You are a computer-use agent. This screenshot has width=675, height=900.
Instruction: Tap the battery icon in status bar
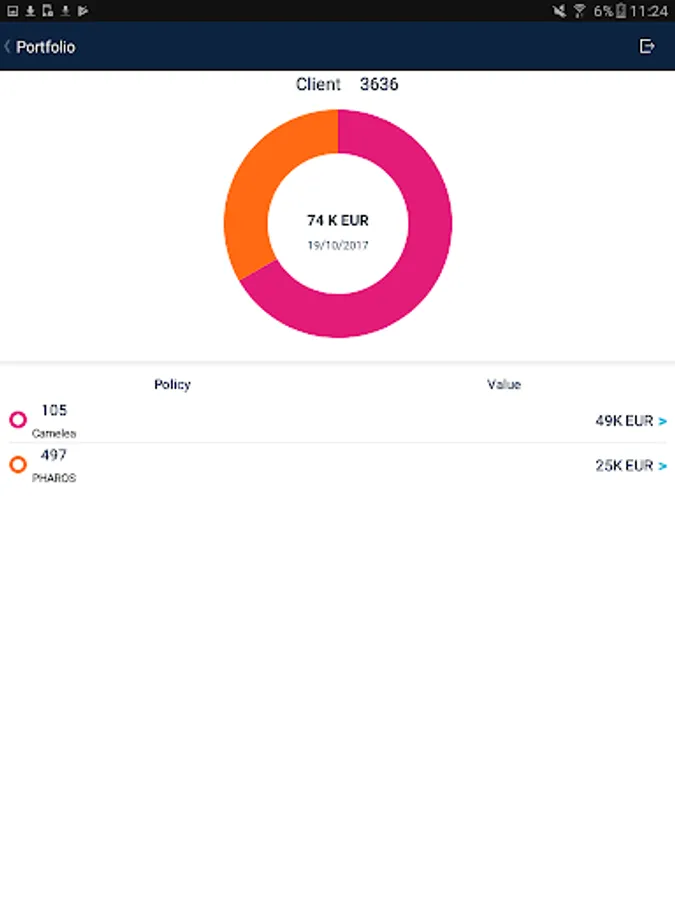click(x=621, y=11)
